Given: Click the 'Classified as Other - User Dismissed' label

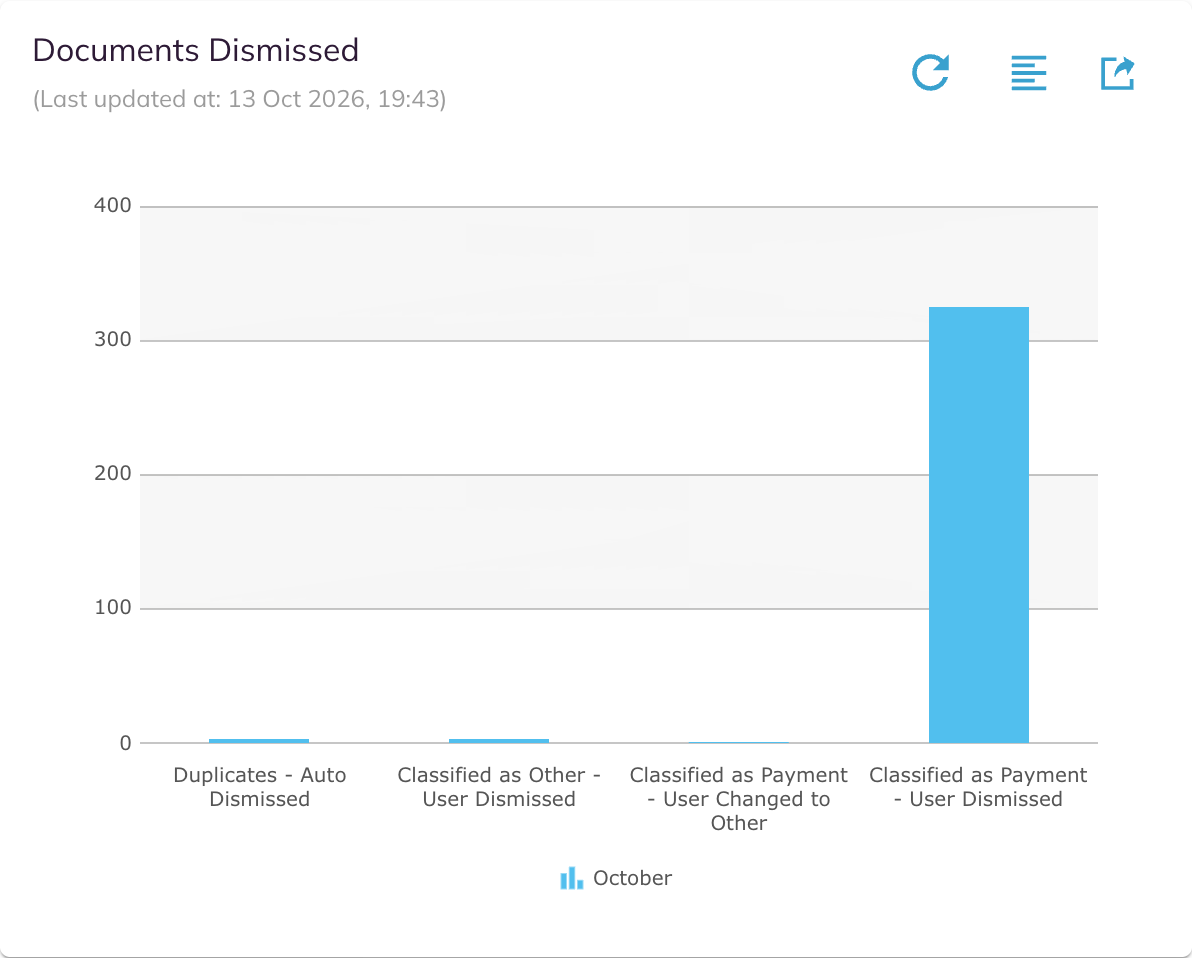Looking at the screenshot, I should (499, 787).
